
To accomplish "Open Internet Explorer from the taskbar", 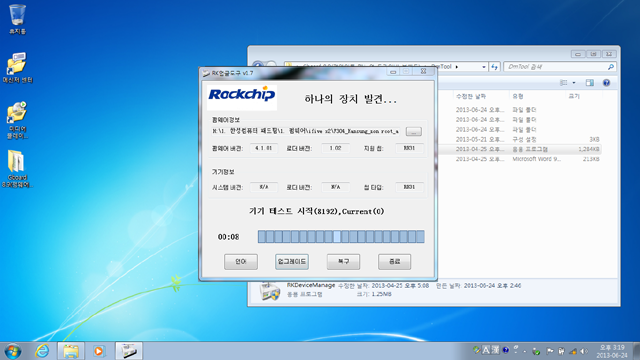I will (x=42, y=351).
